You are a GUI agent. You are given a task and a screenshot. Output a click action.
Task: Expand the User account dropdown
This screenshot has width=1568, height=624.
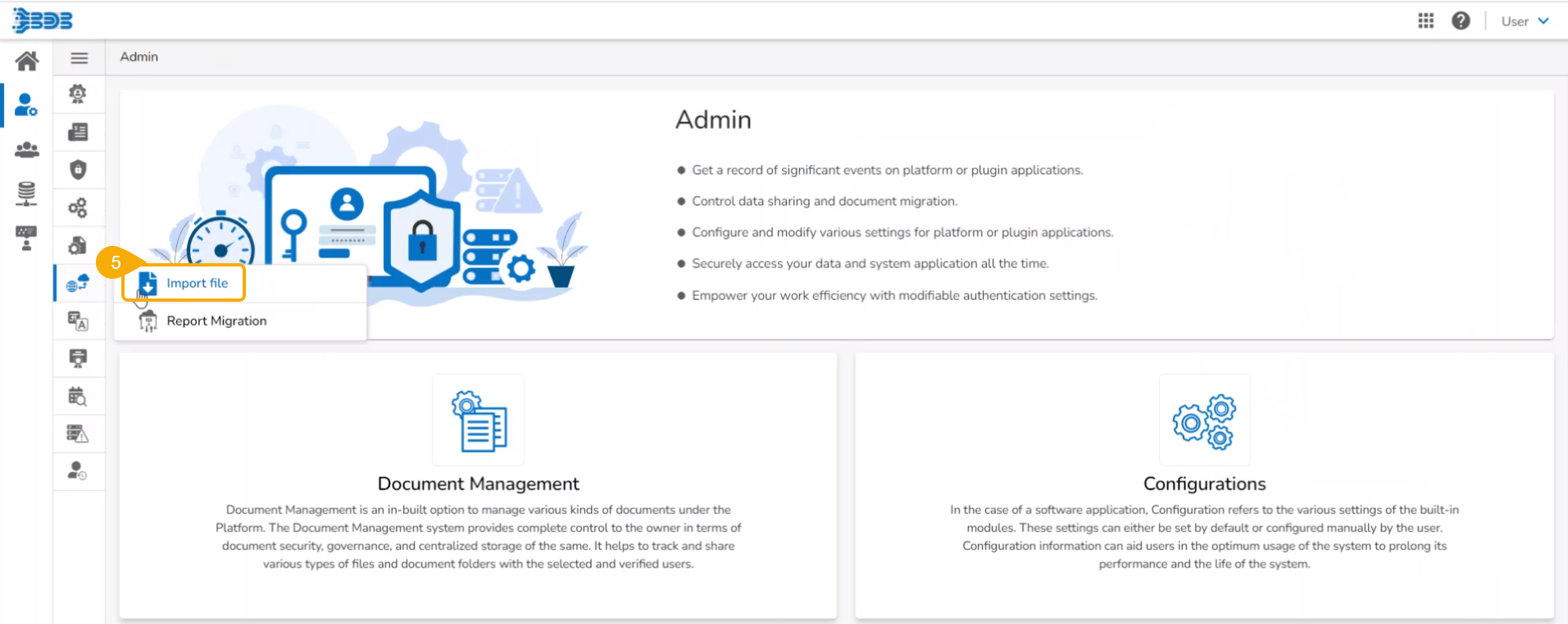pos(1525,21)
